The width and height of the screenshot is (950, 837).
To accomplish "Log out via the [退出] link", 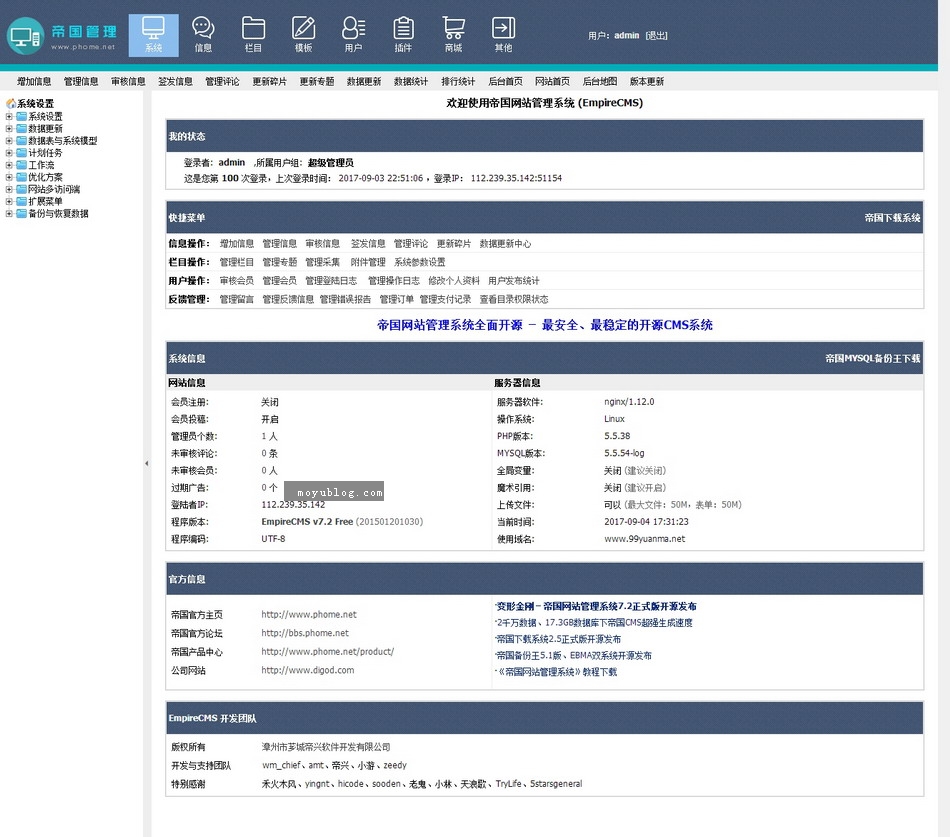I will pos(656,36).
